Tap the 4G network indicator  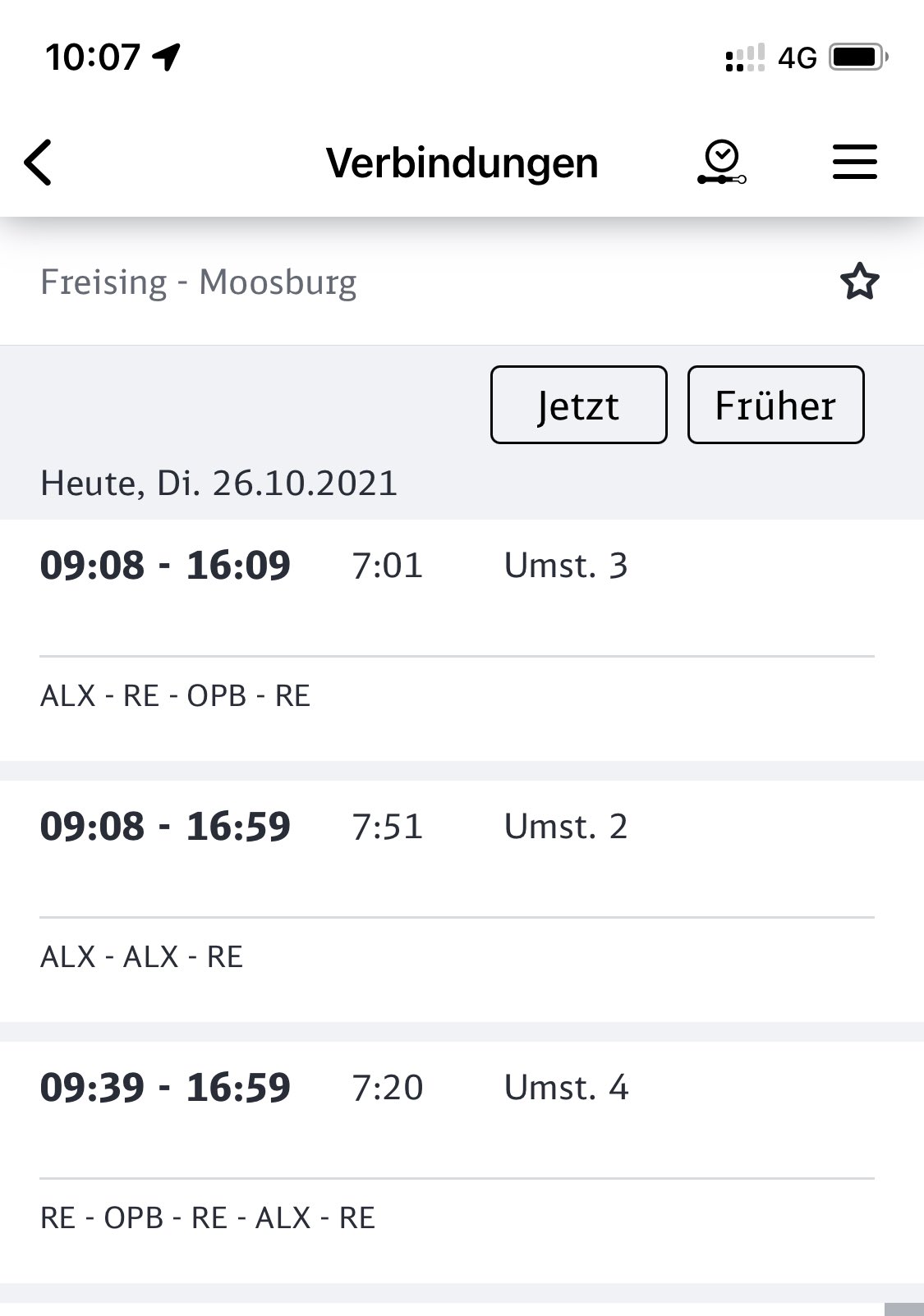tap(797, 58)
